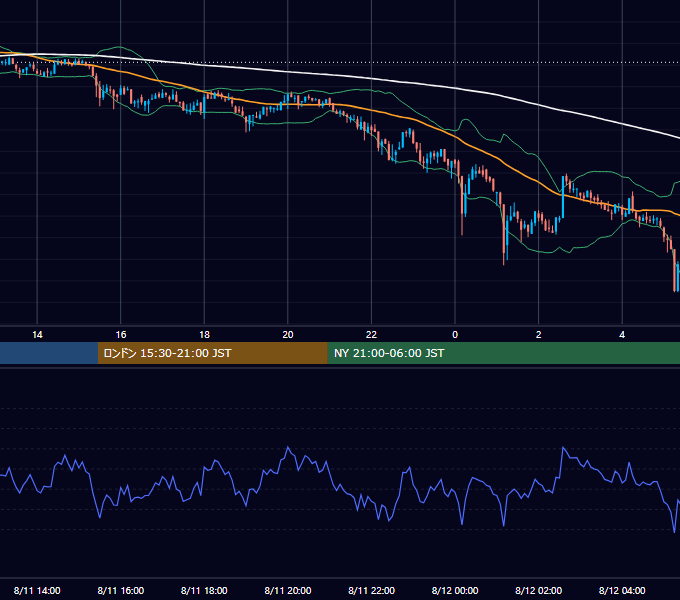
Task: Click the 8/11 14:00 time label
Action: (37, 590)
